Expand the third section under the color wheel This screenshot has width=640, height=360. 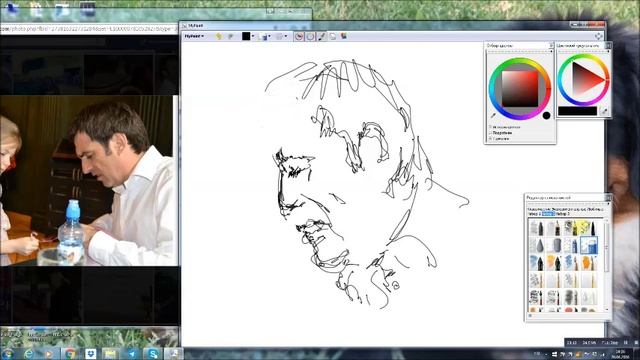[500, 139]
